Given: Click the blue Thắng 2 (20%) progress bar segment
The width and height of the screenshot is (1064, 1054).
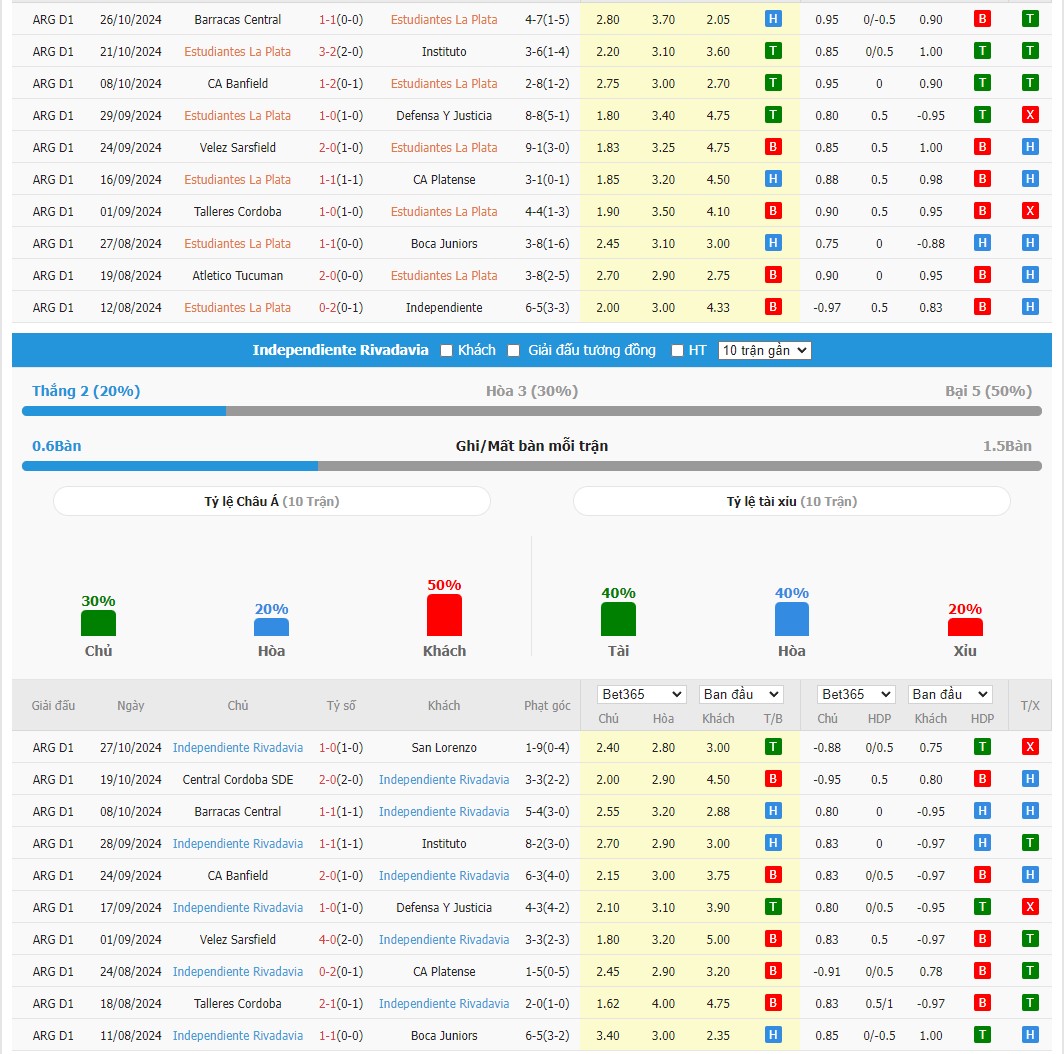Looking at the screenshot, I should click(124, 411).
